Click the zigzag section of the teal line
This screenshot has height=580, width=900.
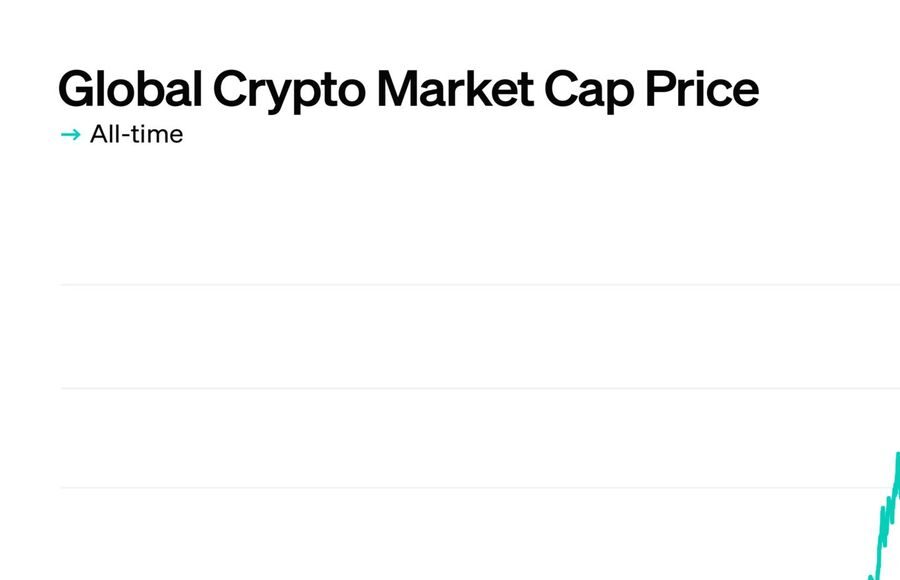[x=887, y=517]
